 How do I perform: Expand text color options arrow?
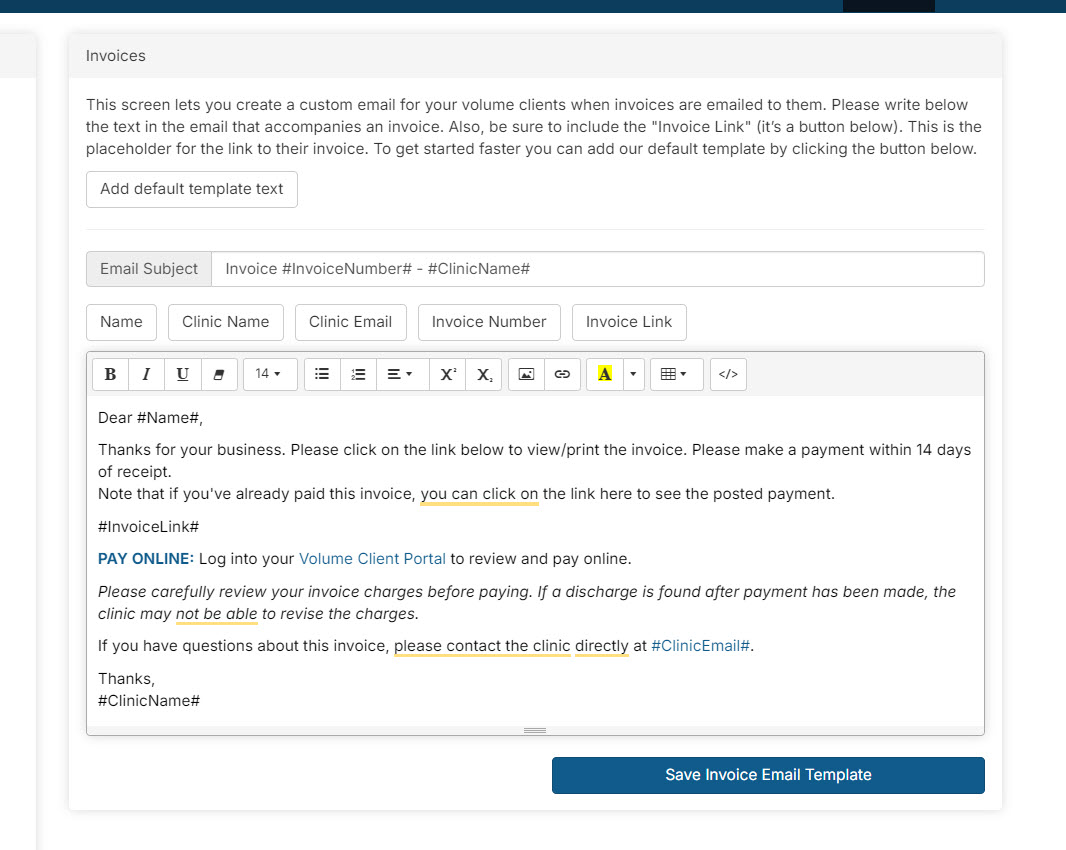pos(633,374)
